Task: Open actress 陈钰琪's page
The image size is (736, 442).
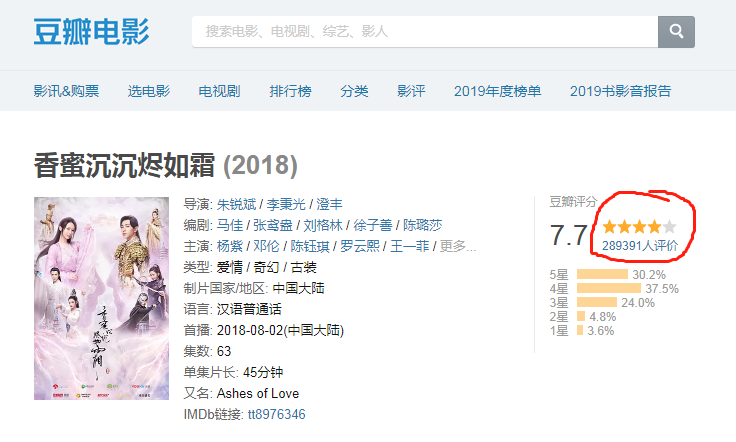Action: [310, 246]
